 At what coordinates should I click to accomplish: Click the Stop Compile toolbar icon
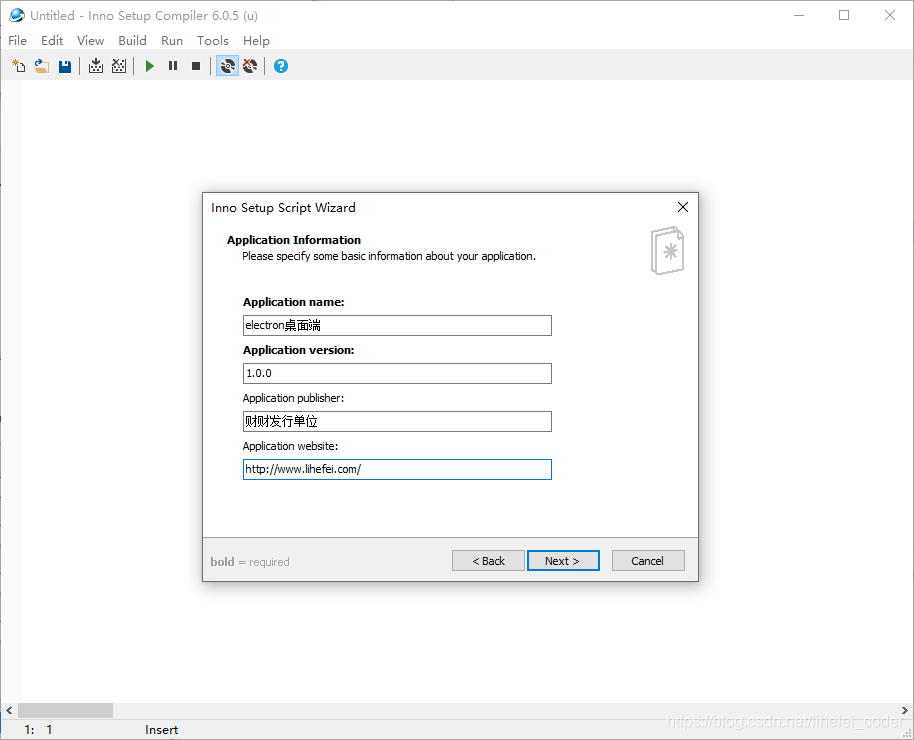119,66
